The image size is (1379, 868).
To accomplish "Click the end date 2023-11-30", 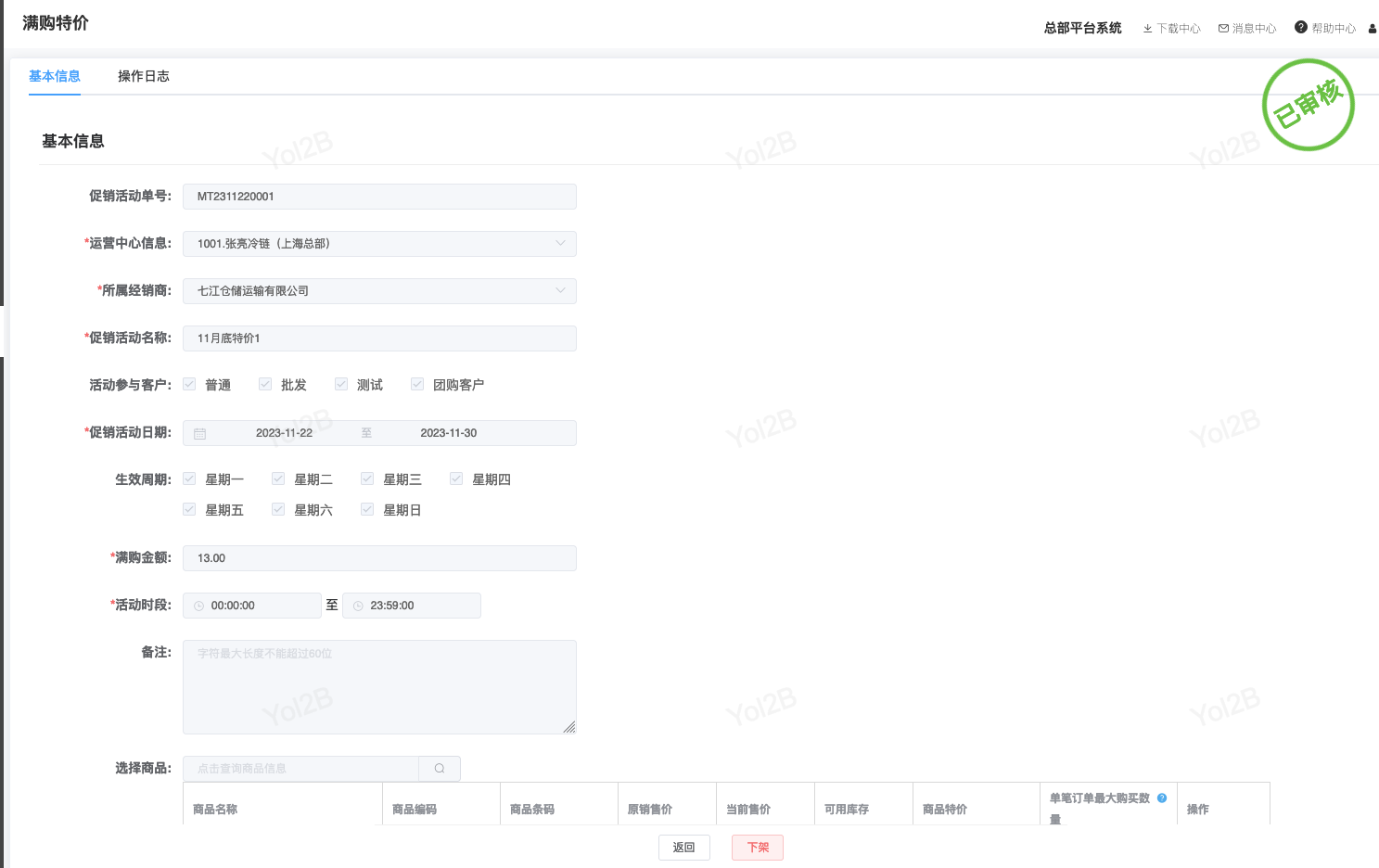I will (449, 433).
